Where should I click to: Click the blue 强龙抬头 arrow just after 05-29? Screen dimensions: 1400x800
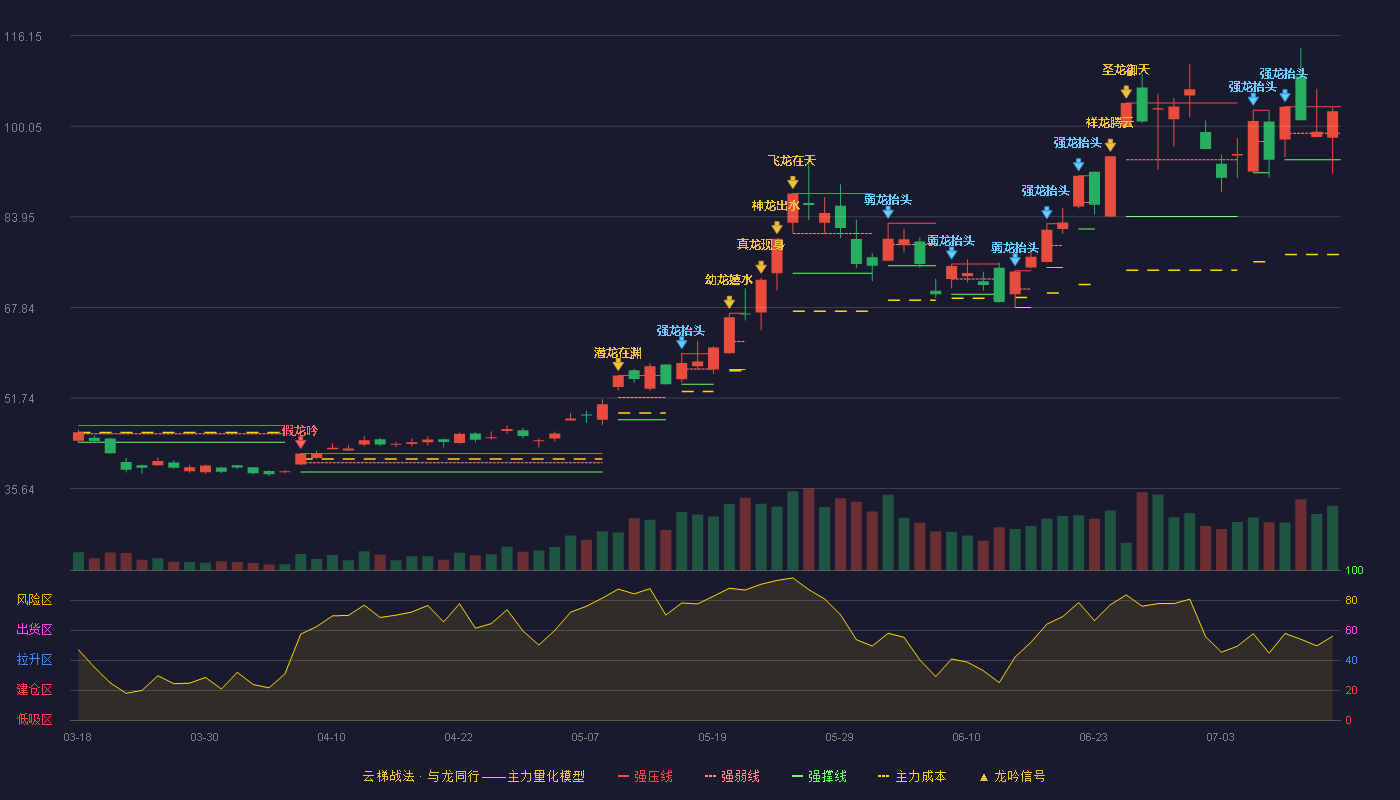[x=888, y=212]
